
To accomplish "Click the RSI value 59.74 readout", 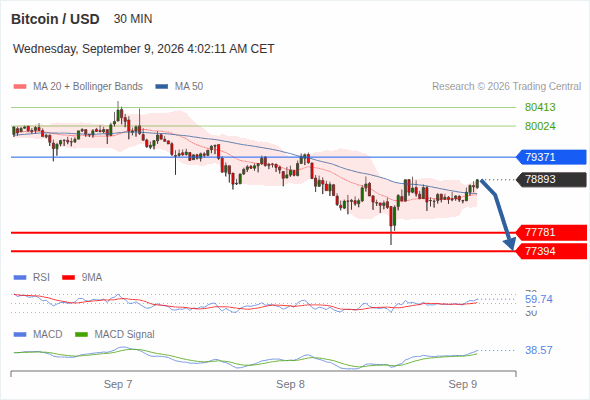I will pyautogui.click(x=539, y=300).
